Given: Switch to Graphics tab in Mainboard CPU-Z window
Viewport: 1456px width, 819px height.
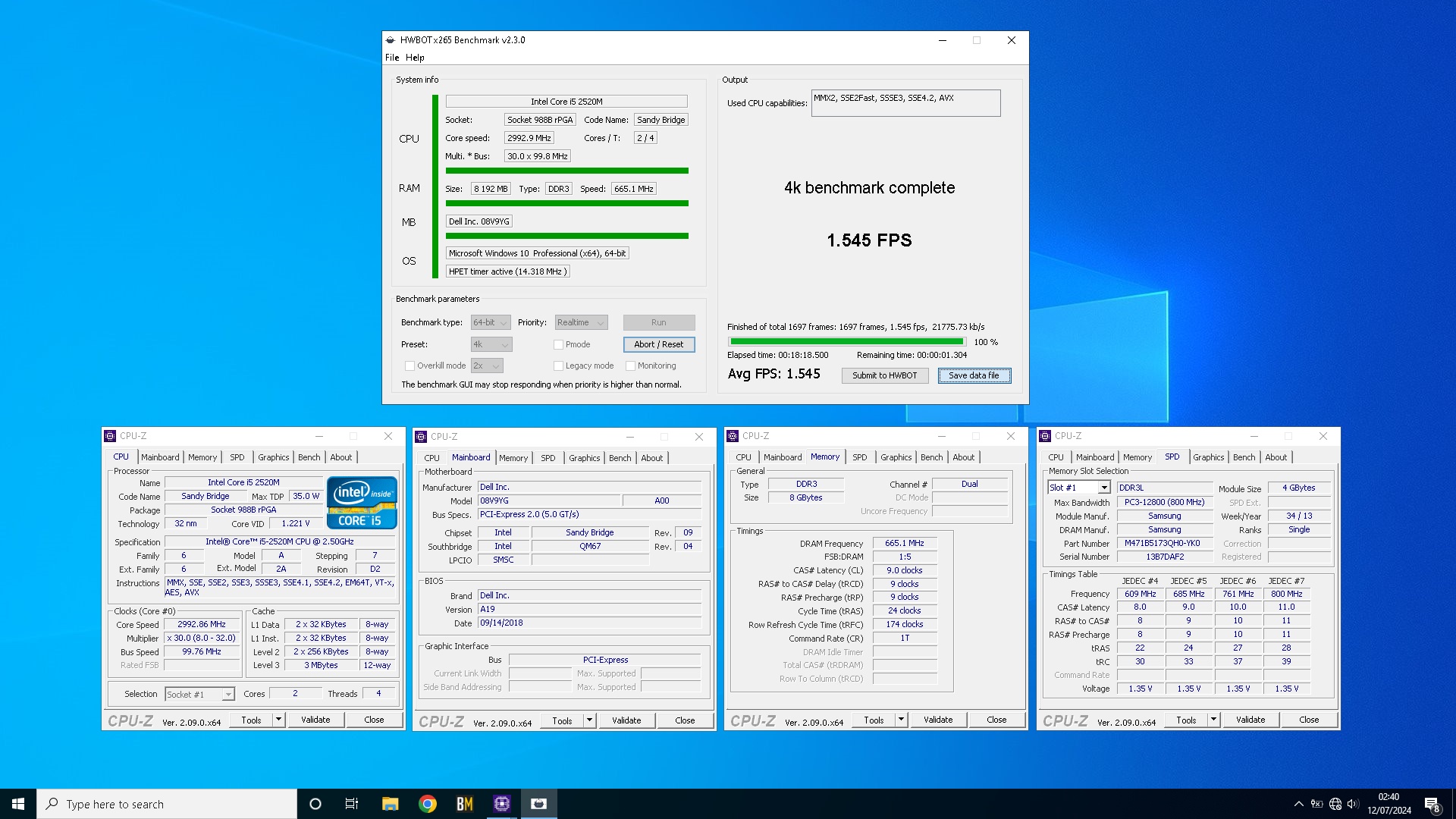Looking at the screenshot, I should [x=584, y=458].
